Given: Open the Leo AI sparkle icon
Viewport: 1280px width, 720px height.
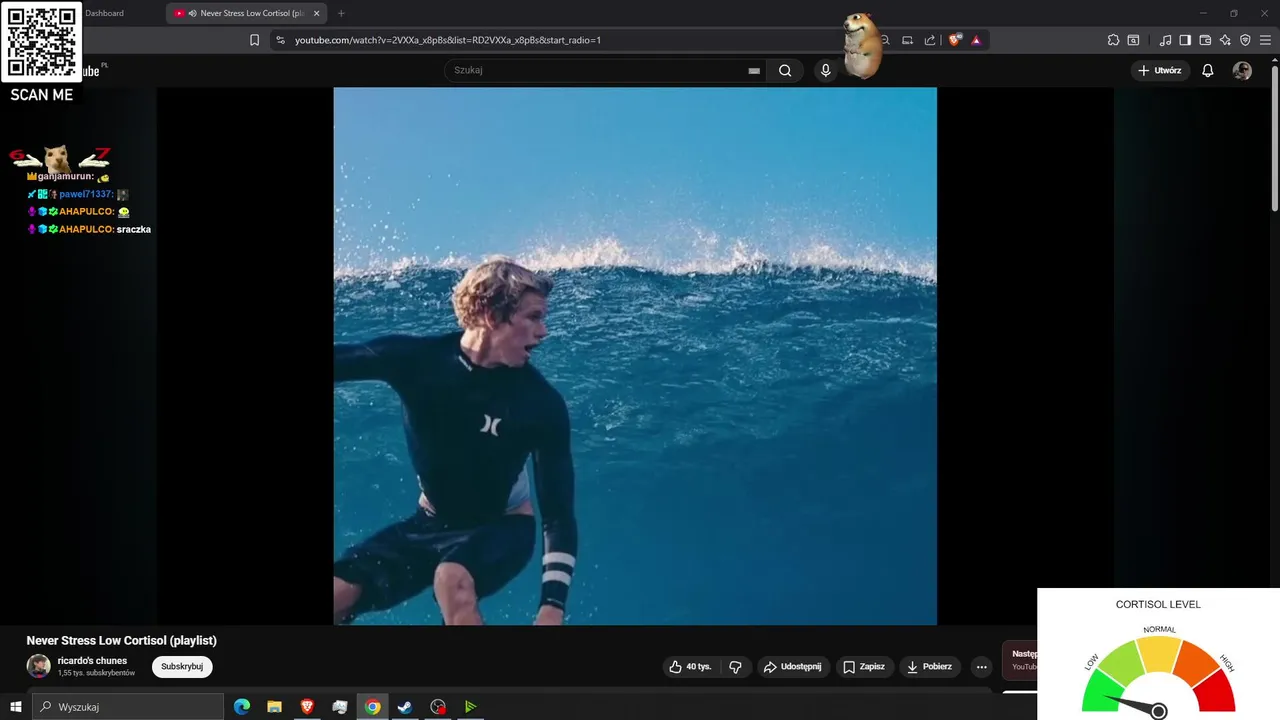Looking at the screenshot, I should click(x=1225, y=40).
